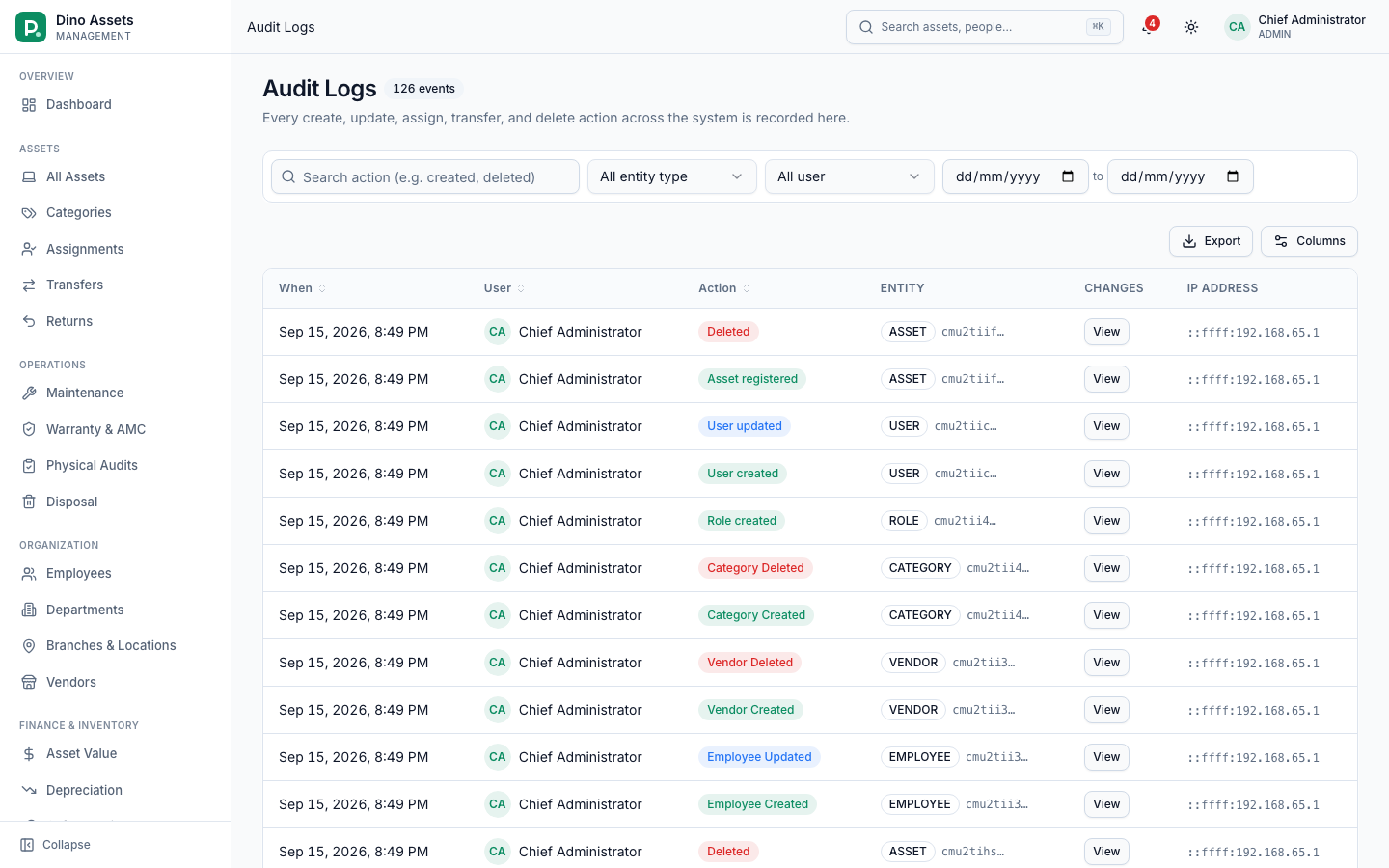1389x868 pixels.
Task: Collapse the sidebar
Action: coord(56,845)
